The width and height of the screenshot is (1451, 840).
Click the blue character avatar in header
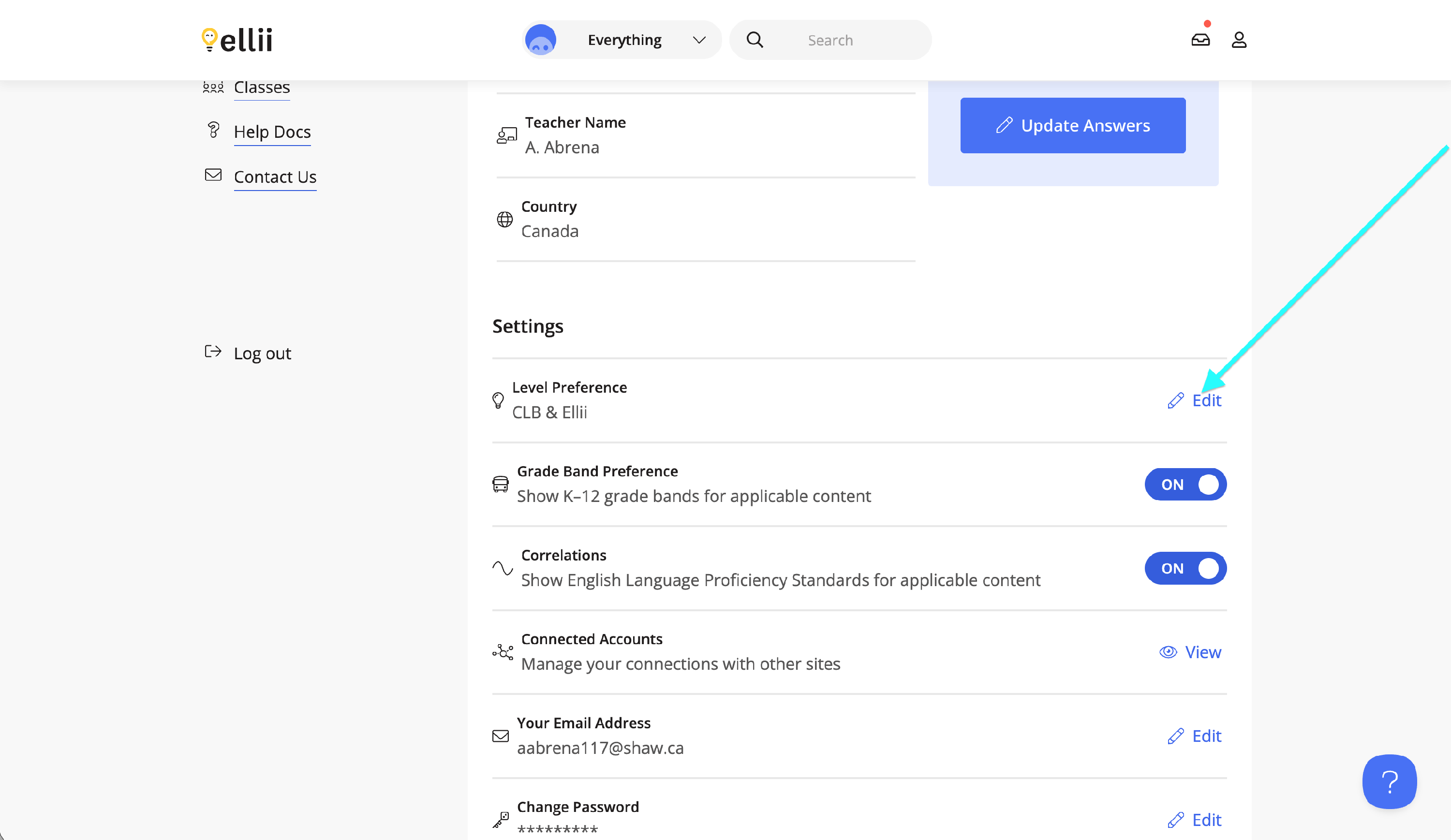click(540, 40)
